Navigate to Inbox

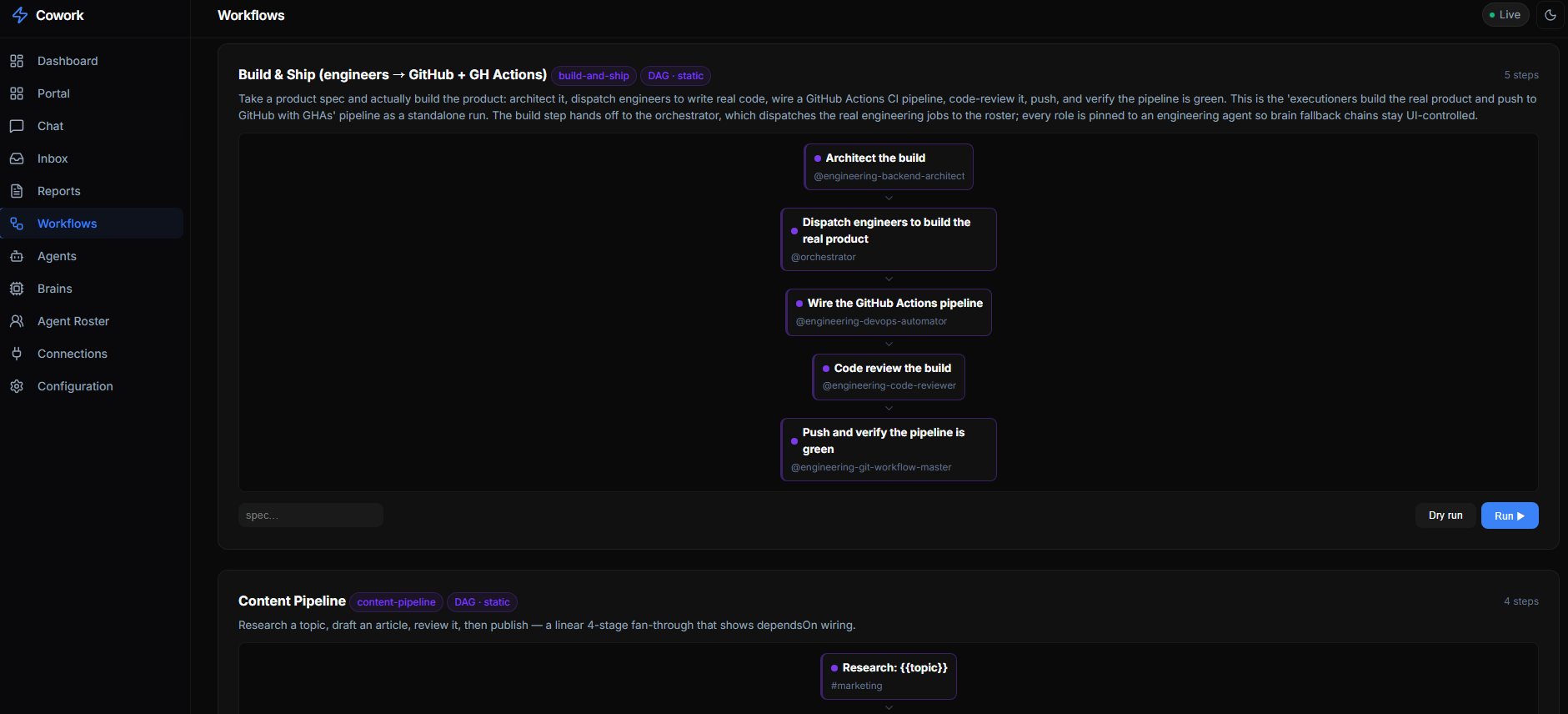[92, 158]
